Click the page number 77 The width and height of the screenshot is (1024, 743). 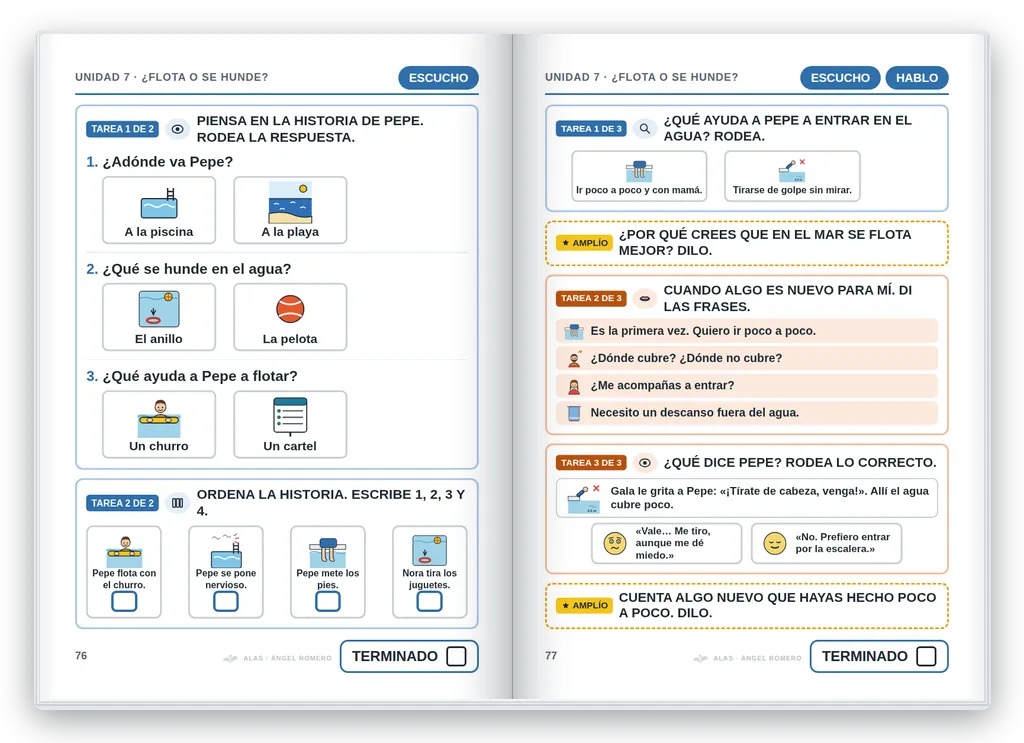(551, 656)
